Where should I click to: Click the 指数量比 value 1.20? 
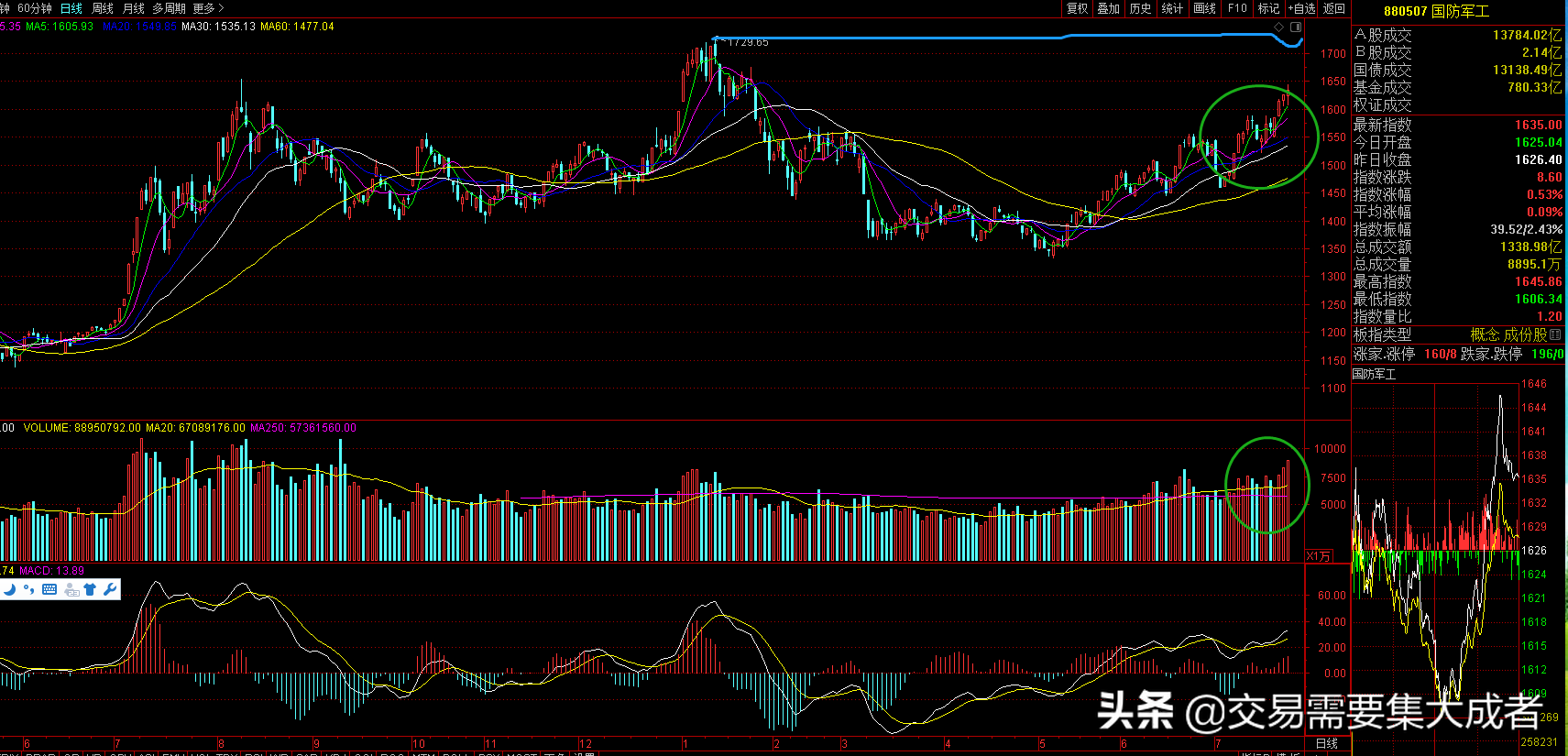point(1550,317)
